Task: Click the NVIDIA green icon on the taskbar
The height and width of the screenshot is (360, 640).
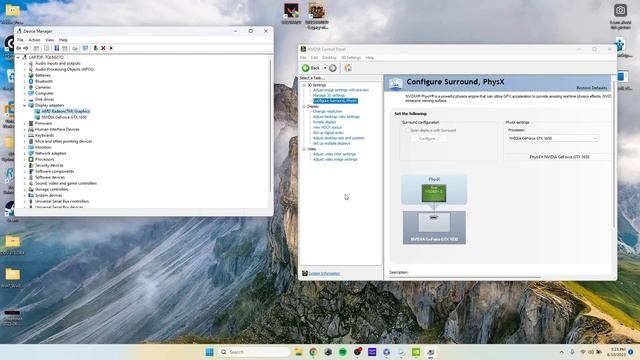Action: click(416, 352)
